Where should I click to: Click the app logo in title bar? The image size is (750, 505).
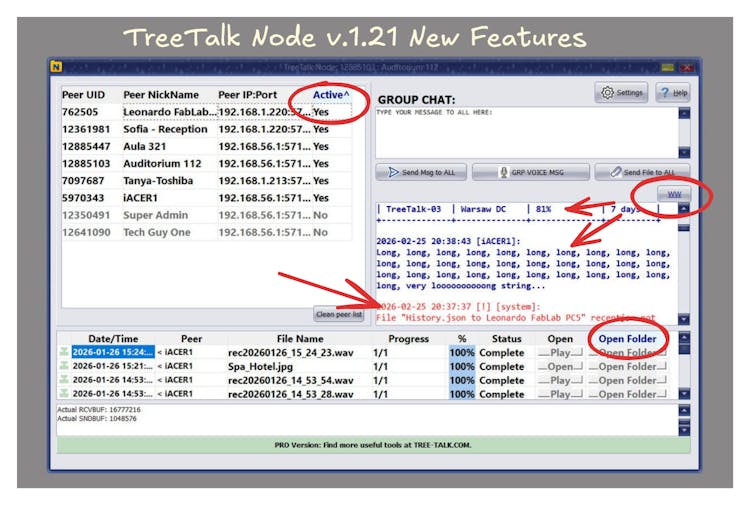[56, 67]
